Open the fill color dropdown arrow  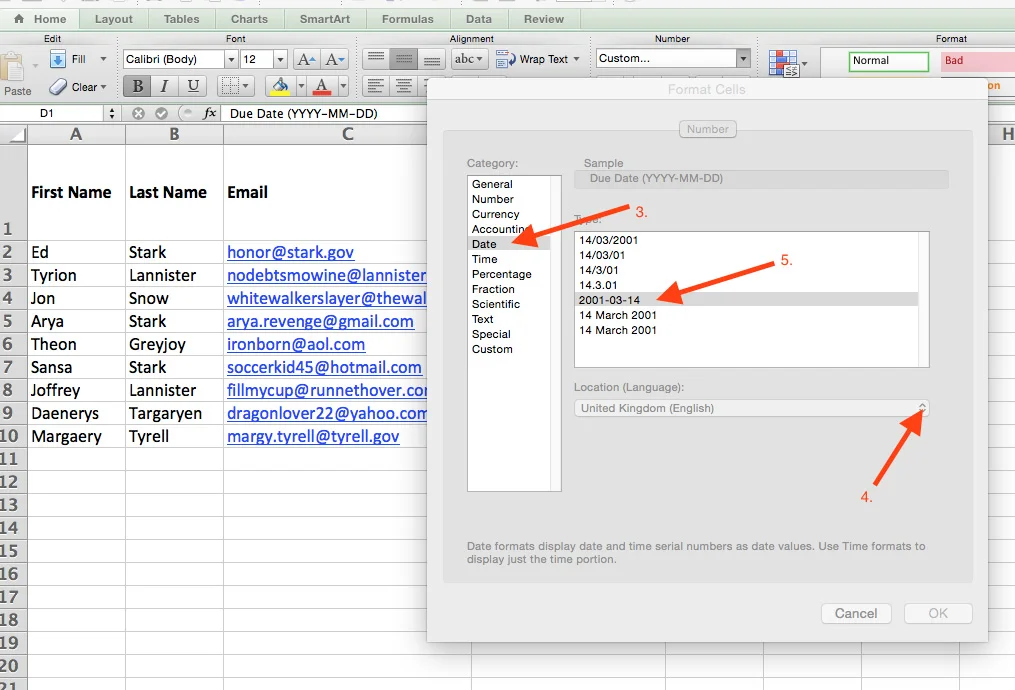[301, 86]
